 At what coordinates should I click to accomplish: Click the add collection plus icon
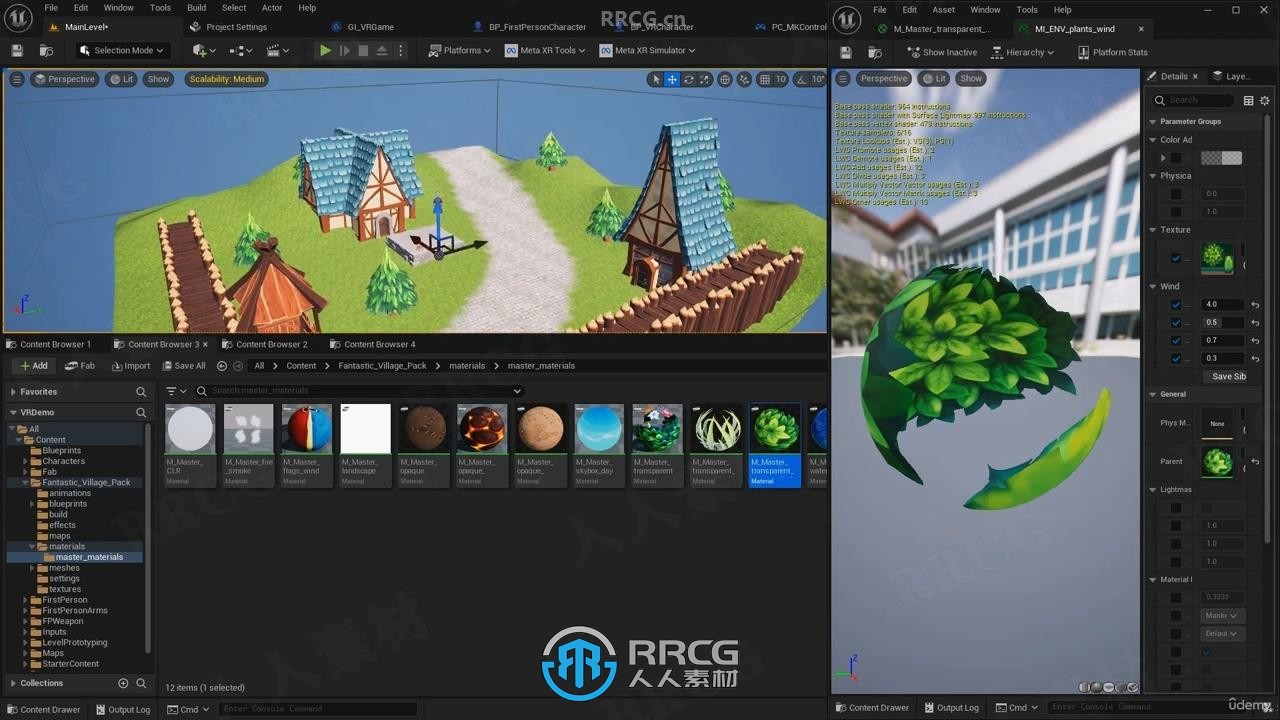[x=123, y=683]
